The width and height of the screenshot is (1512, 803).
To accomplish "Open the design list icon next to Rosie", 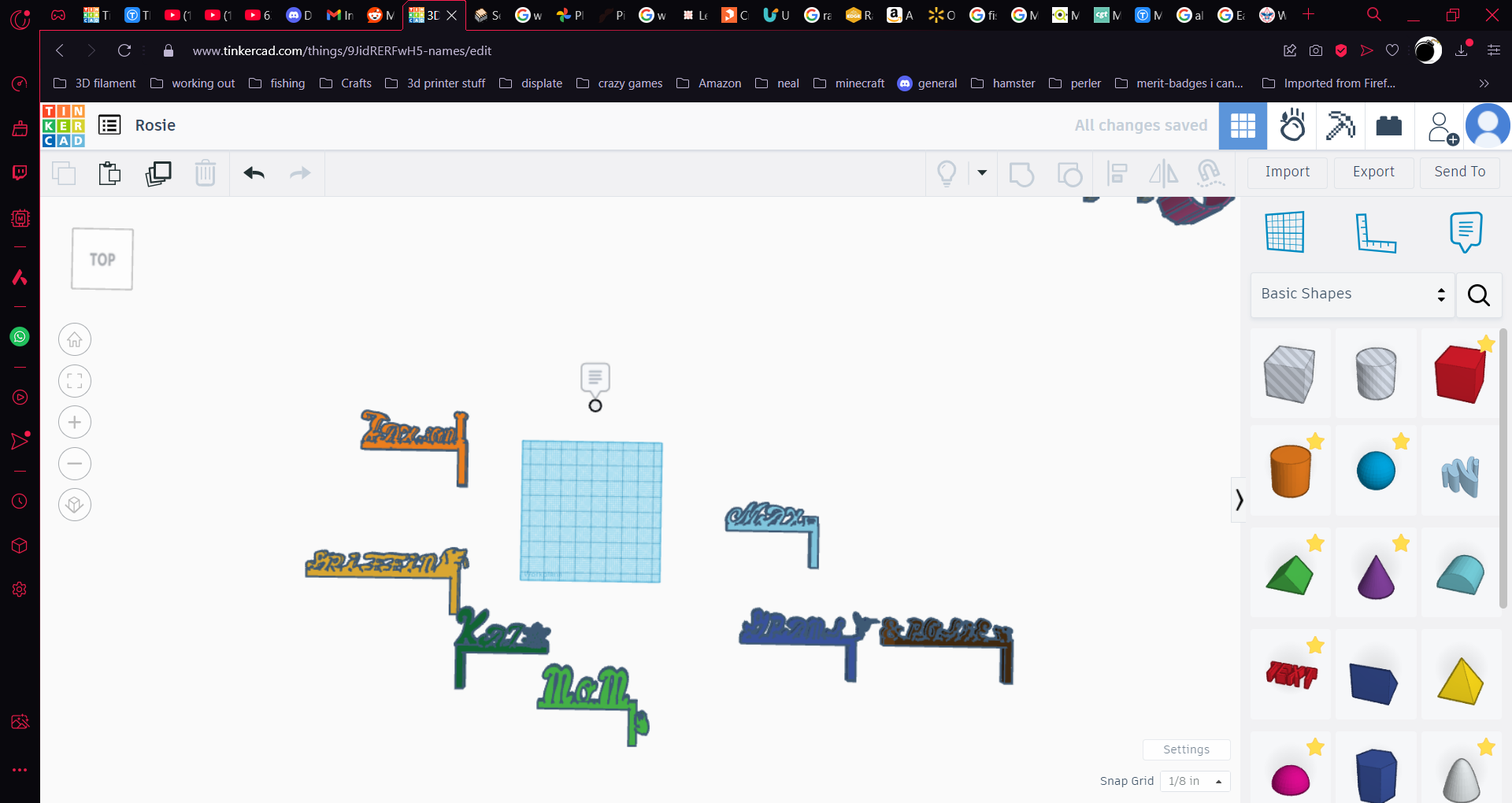I will tap(109, 125).
